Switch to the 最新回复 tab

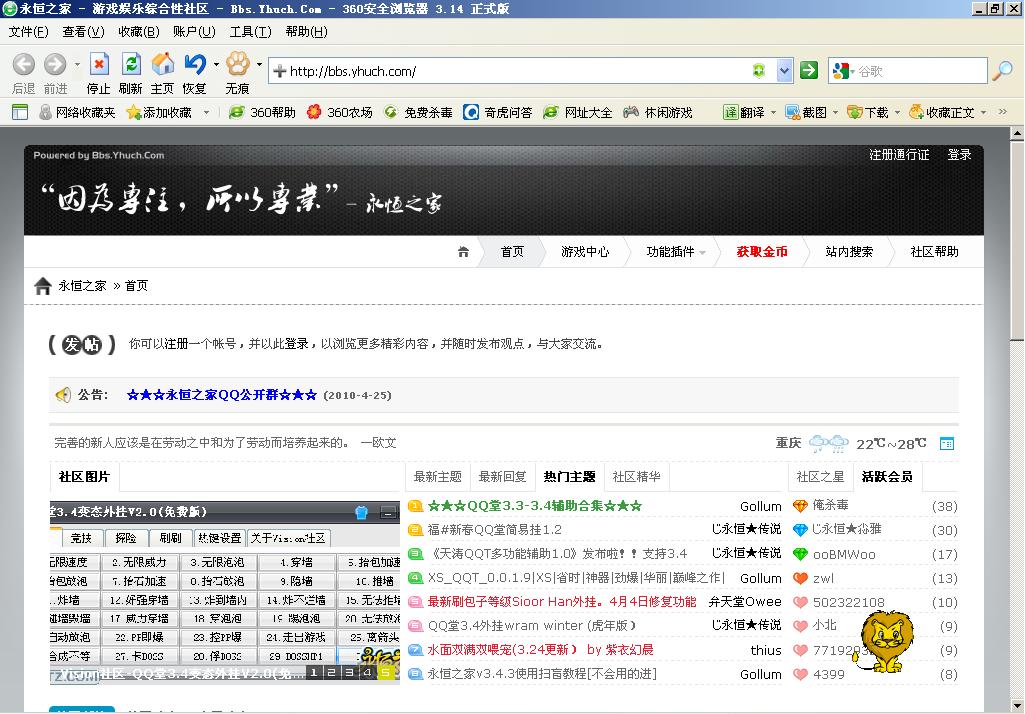[x=502, y=477]
